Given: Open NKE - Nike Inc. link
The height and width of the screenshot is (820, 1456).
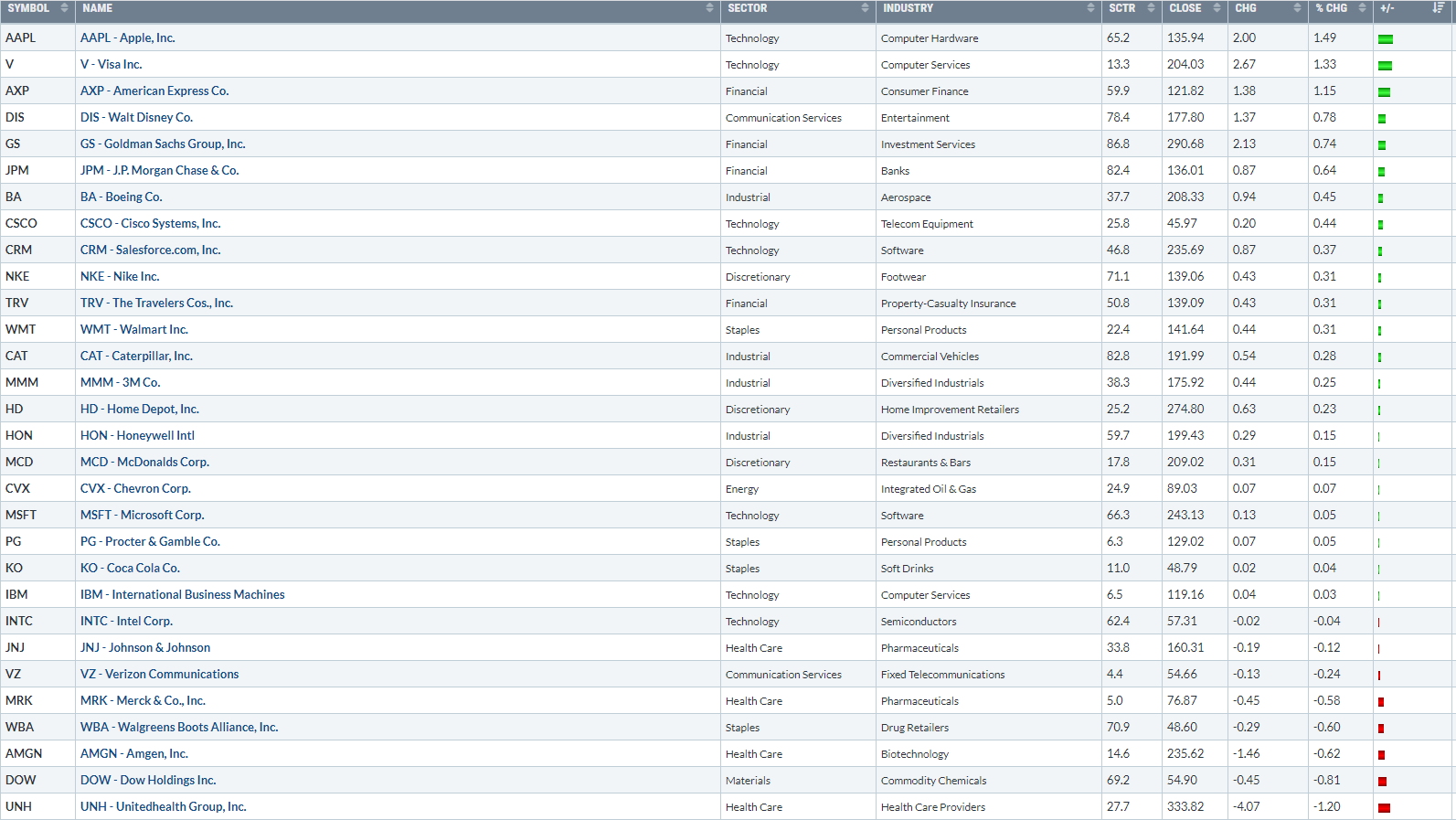Looking at the screenshot, I should [x=120, y=276].
